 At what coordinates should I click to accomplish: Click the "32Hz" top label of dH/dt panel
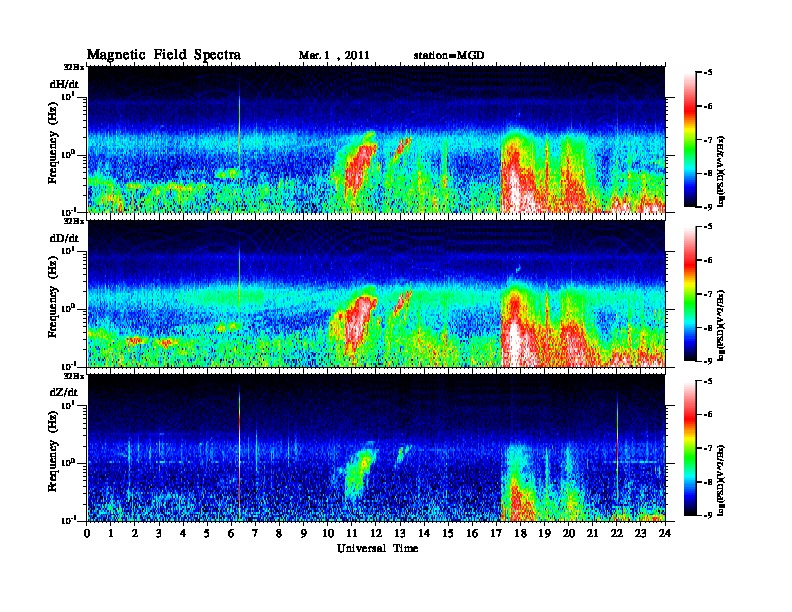pos(74,67)
